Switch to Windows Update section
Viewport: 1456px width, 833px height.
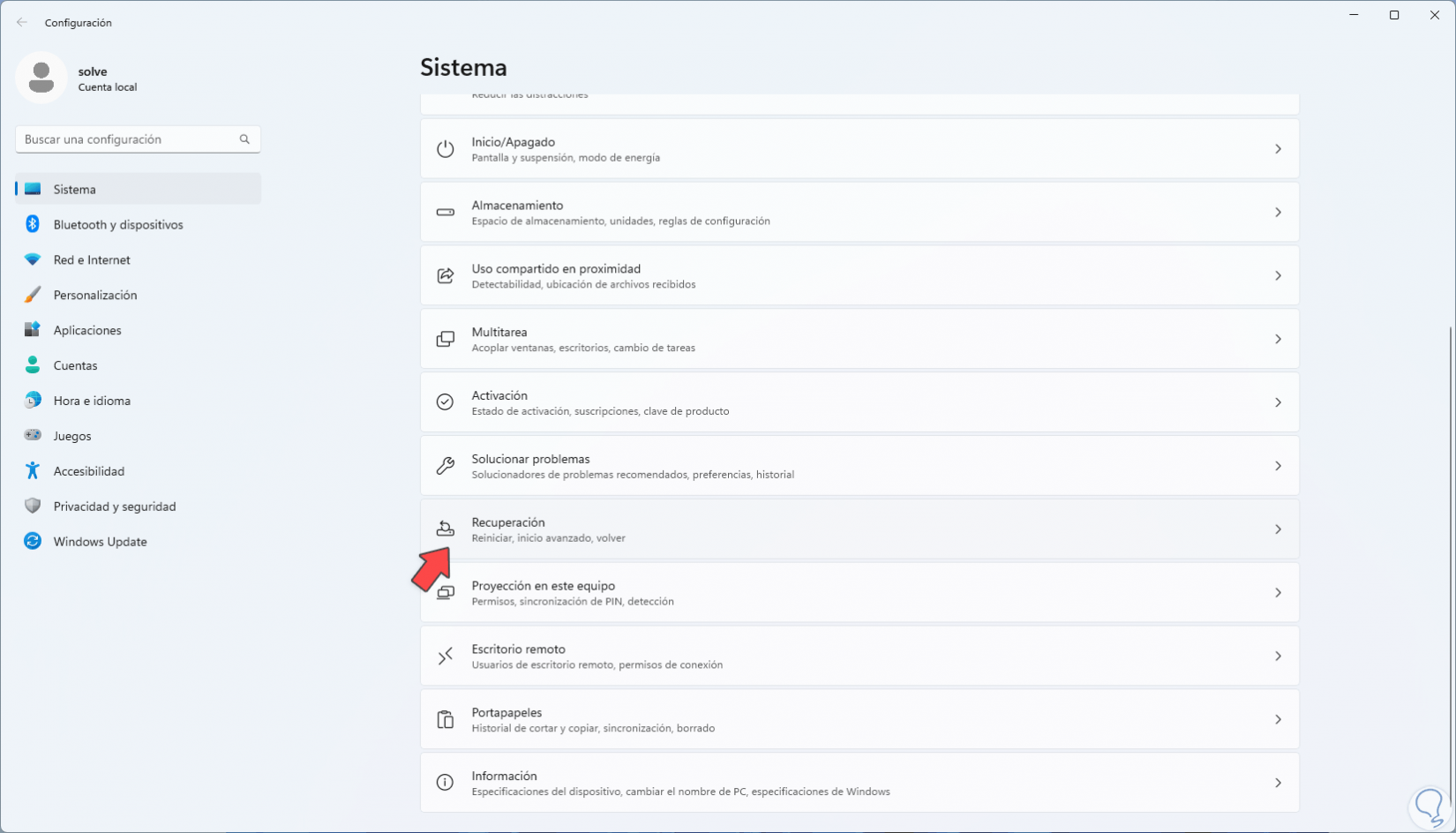[100, 542]
